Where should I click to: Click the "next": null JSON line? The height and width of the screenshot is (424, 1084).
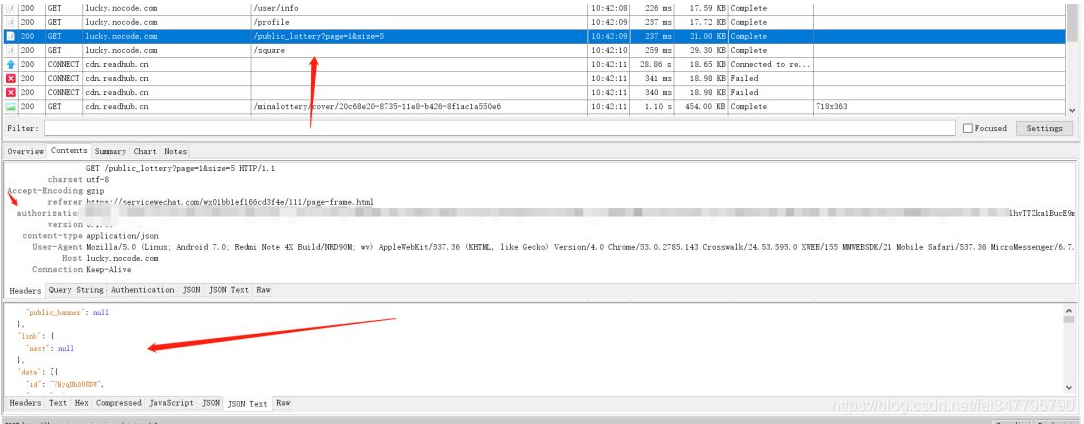click(50, 349)
